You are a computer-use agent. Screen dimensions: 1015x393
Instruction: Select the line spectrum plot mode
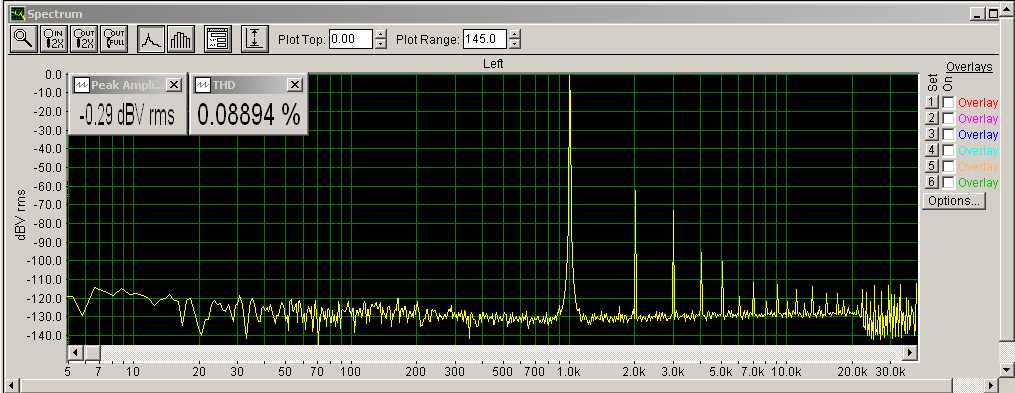point(151,39)
